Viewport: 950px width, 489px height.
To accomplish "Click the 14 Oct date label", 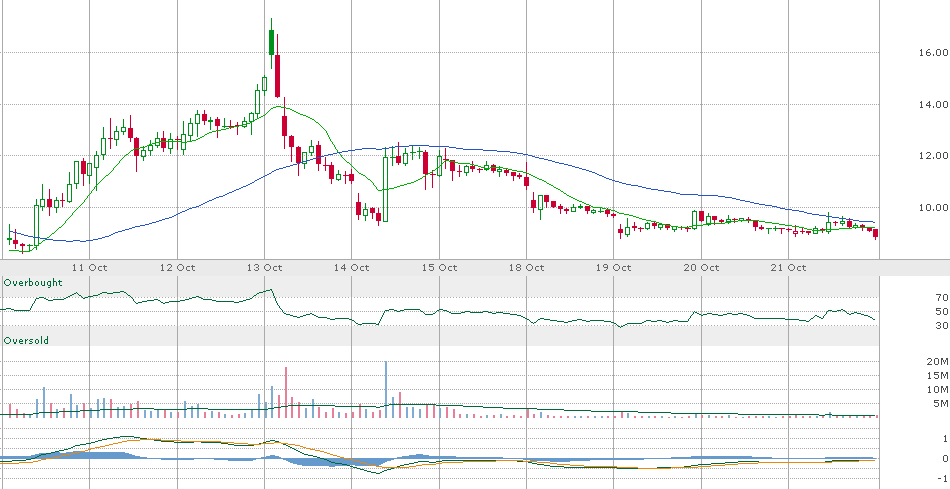I will [x=351, y=267].
